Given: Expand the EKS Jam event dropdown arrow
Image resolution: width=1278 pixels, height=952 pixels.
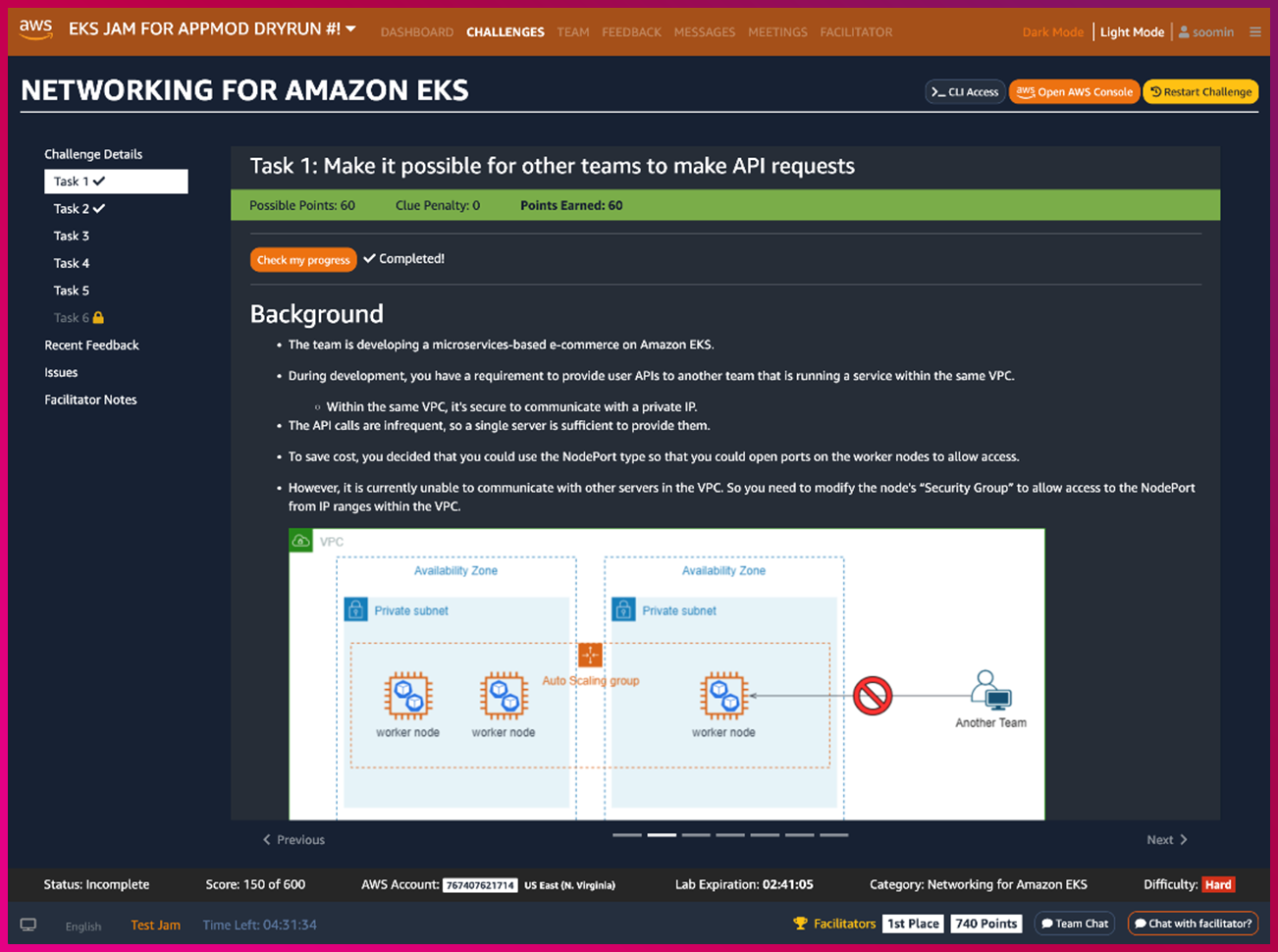Looking at the screenshot, I should pos(351,29).
